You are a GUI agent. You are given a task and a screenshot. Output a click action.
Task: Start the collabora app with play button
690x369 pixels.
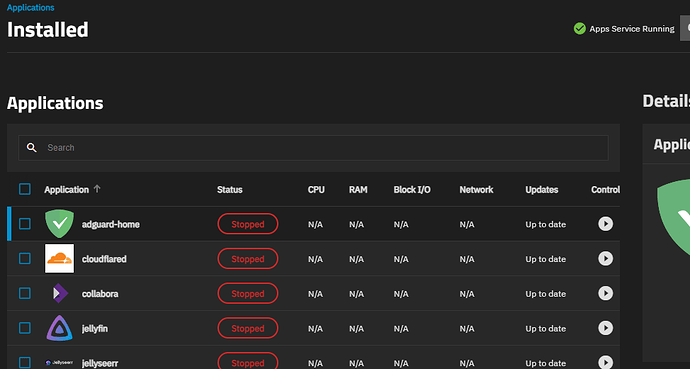[x=605, y=293]
